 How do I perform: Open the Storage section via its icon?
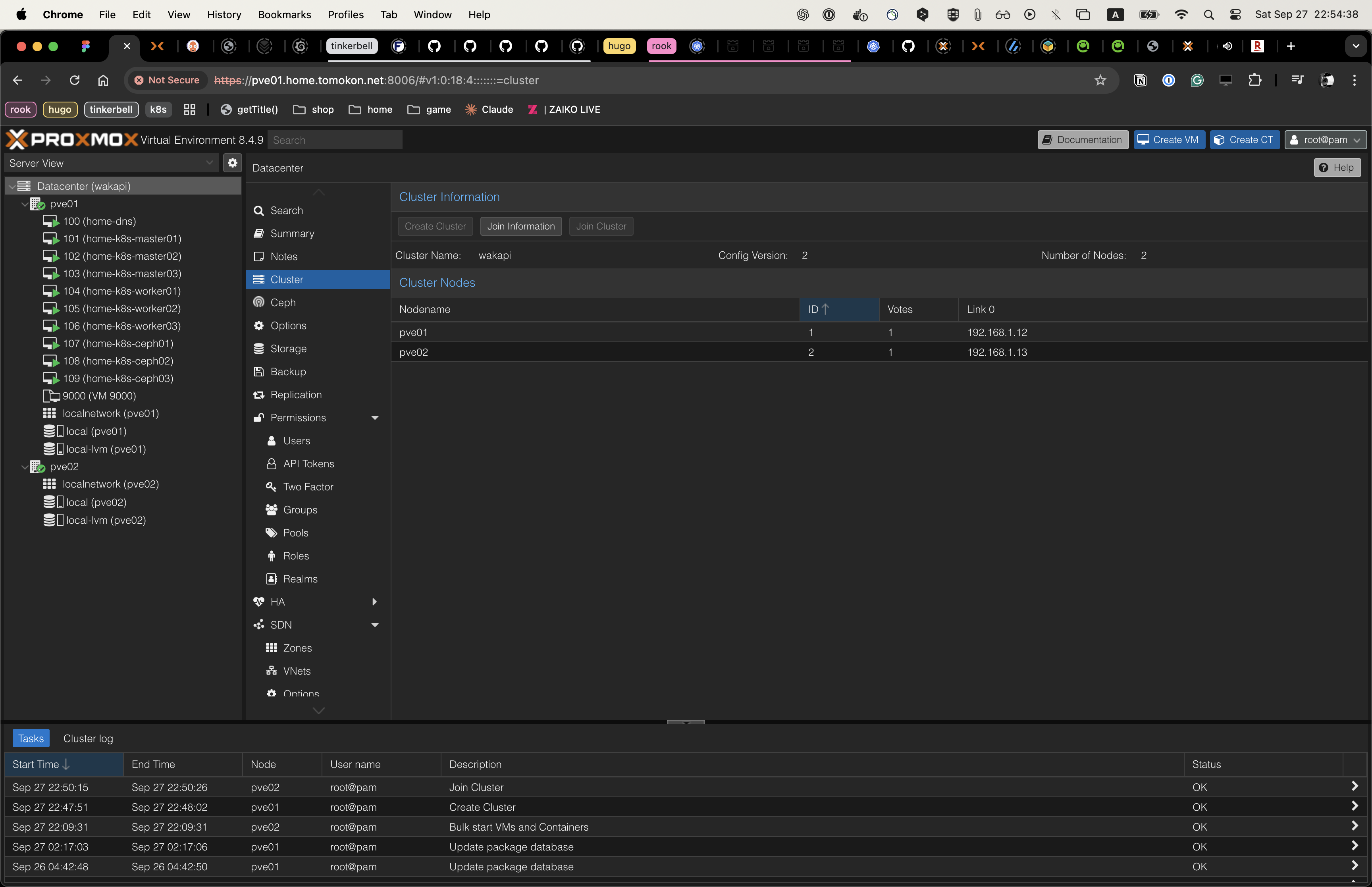pyautogui.click(x=258, y=349)
